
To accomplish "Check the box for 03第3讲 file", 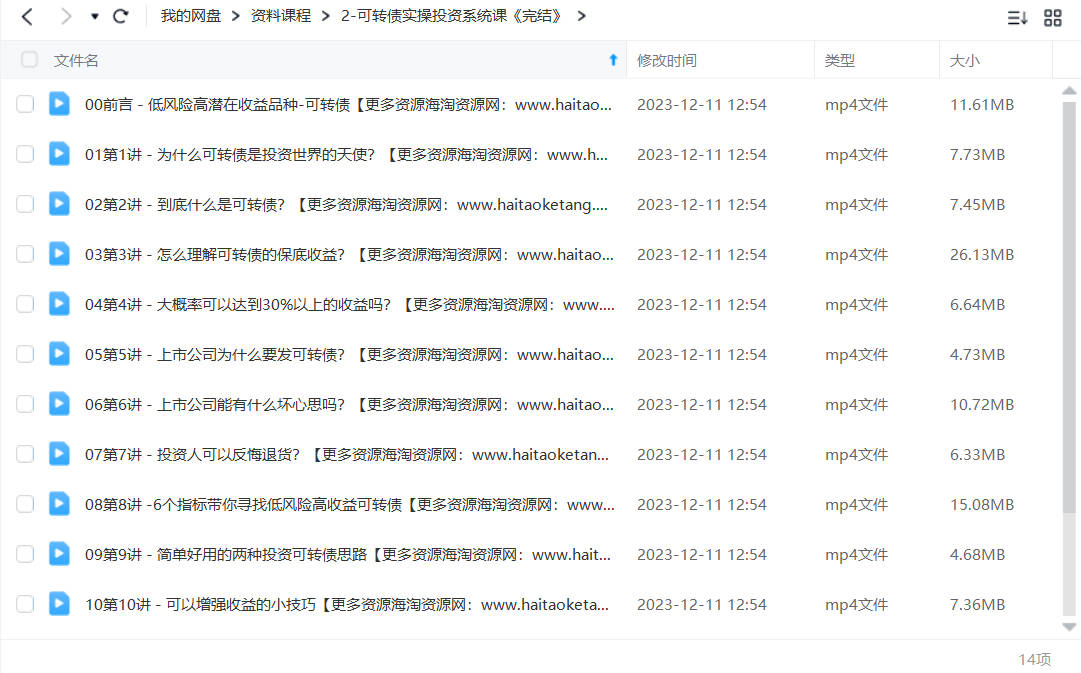I will (25, 254).
